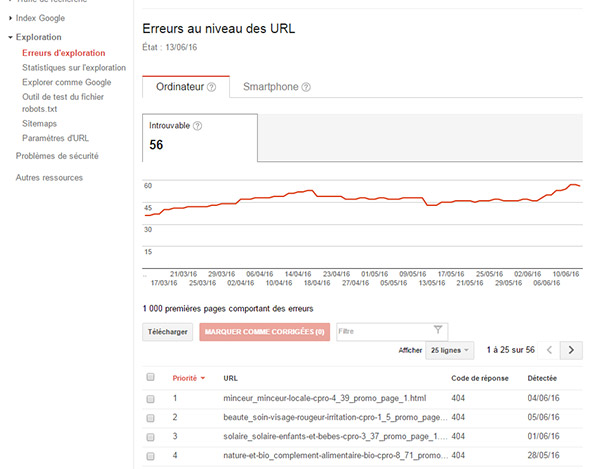This screenshot has height=469, width=600.
Task: Sort by the URL column header
Action: [x=230, y=378]
